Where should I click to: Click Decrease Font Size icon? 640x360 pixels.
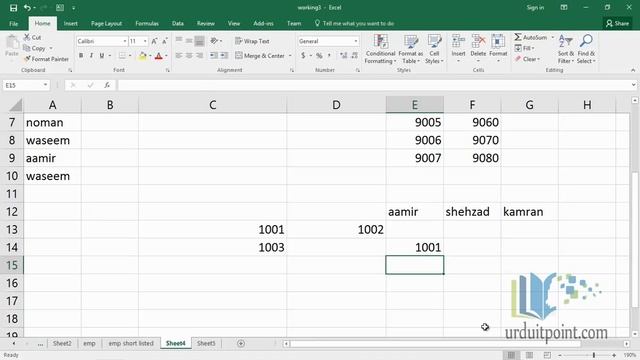point(164,41)
